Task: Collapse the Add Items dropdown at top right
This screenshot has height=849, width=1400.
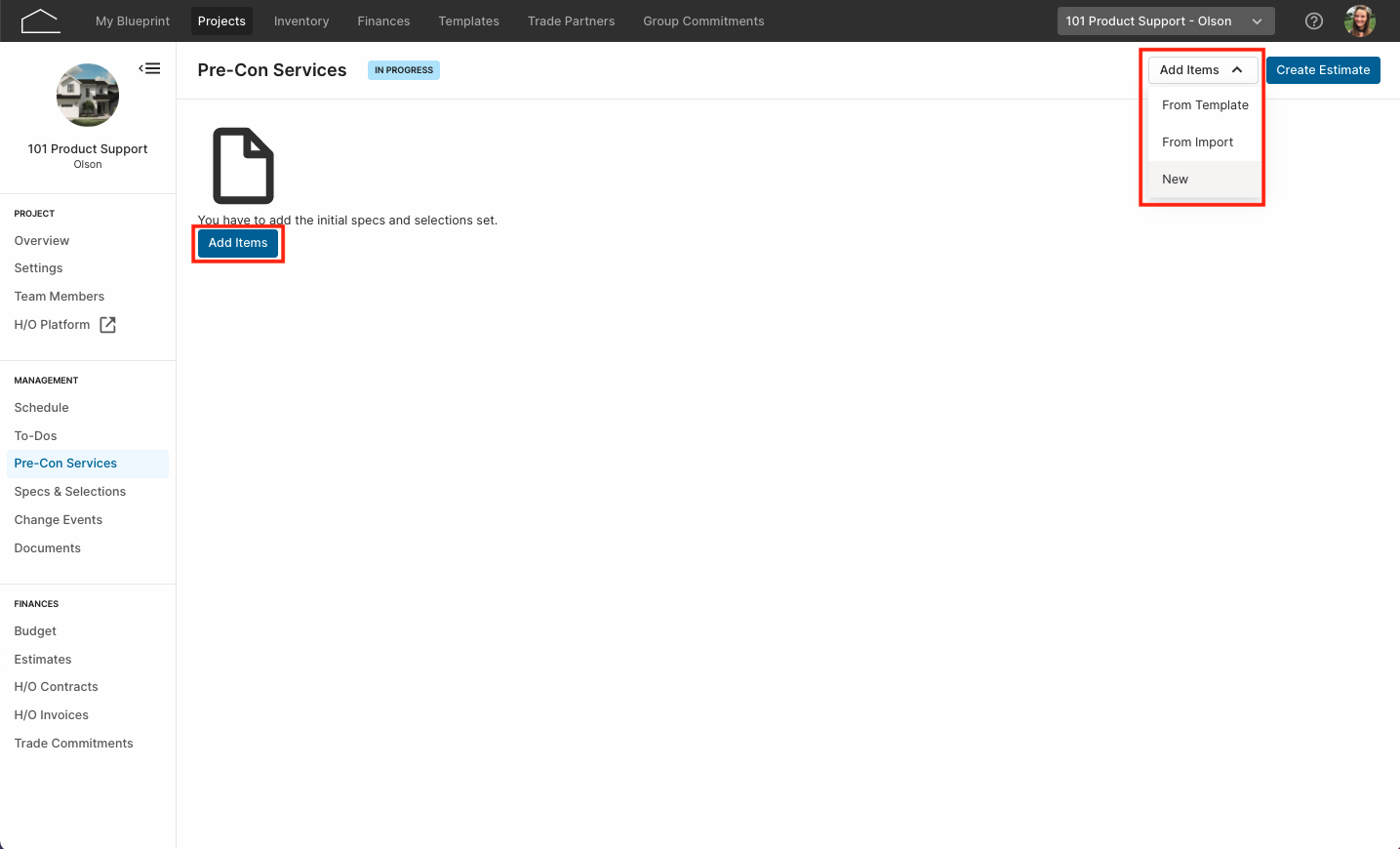Action: [x=1203, y=69]
